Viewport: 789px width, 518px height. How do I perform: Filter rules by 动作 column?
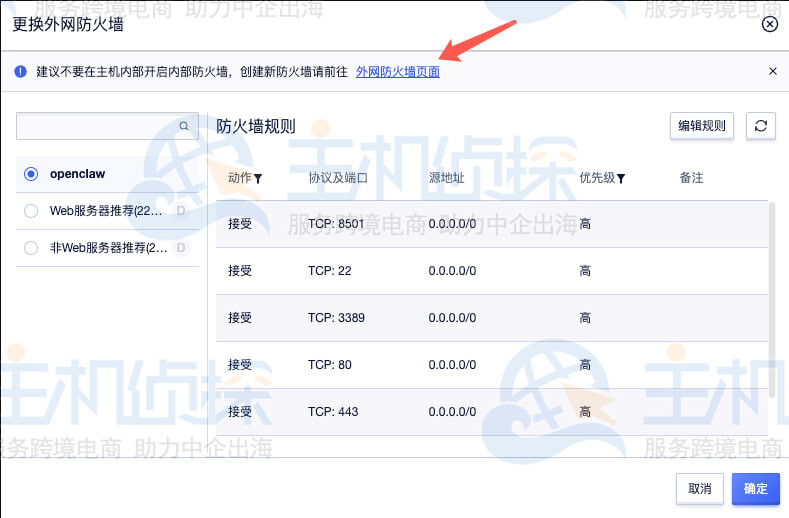click(258, 178)
